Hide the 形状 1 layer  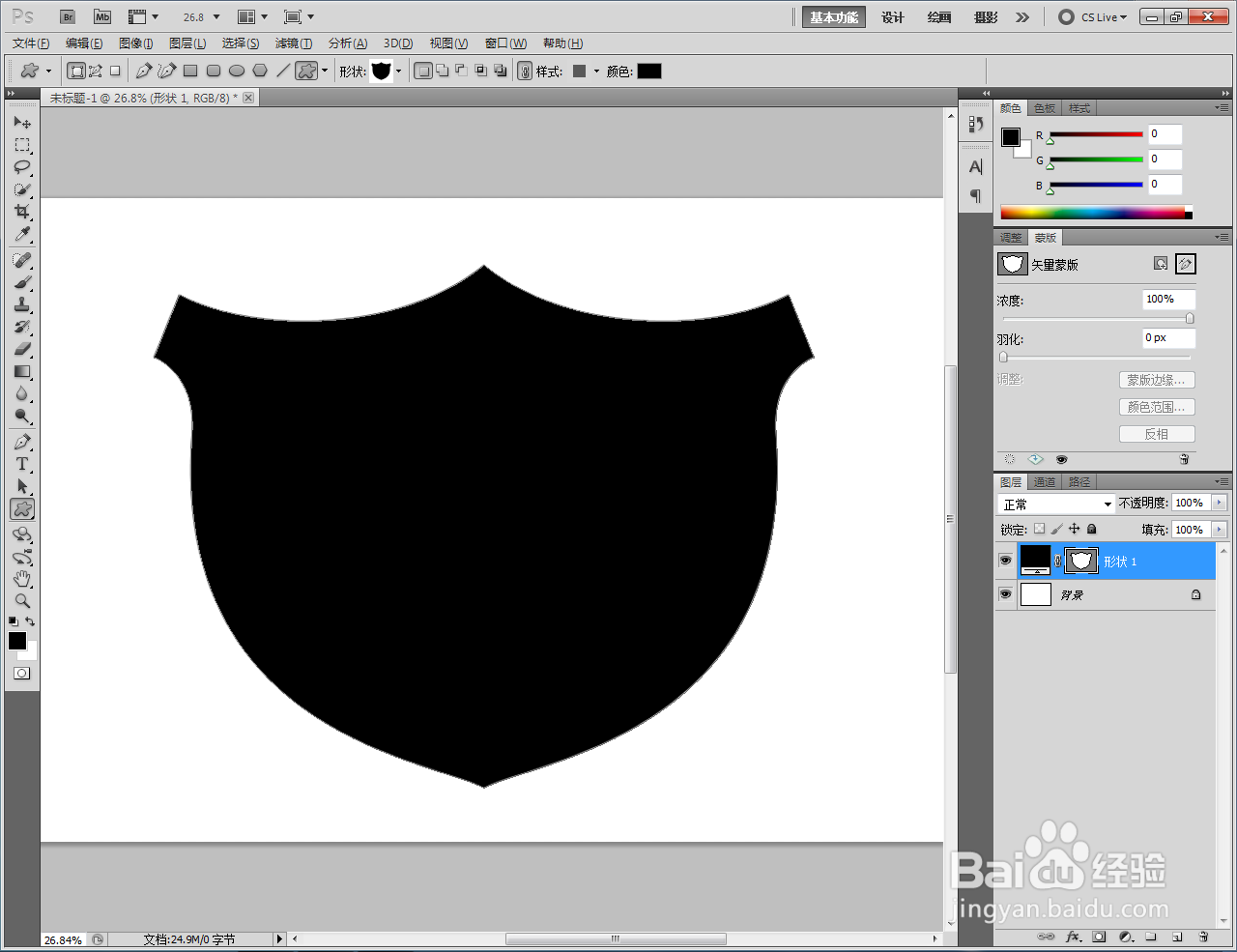(1005, 561)
